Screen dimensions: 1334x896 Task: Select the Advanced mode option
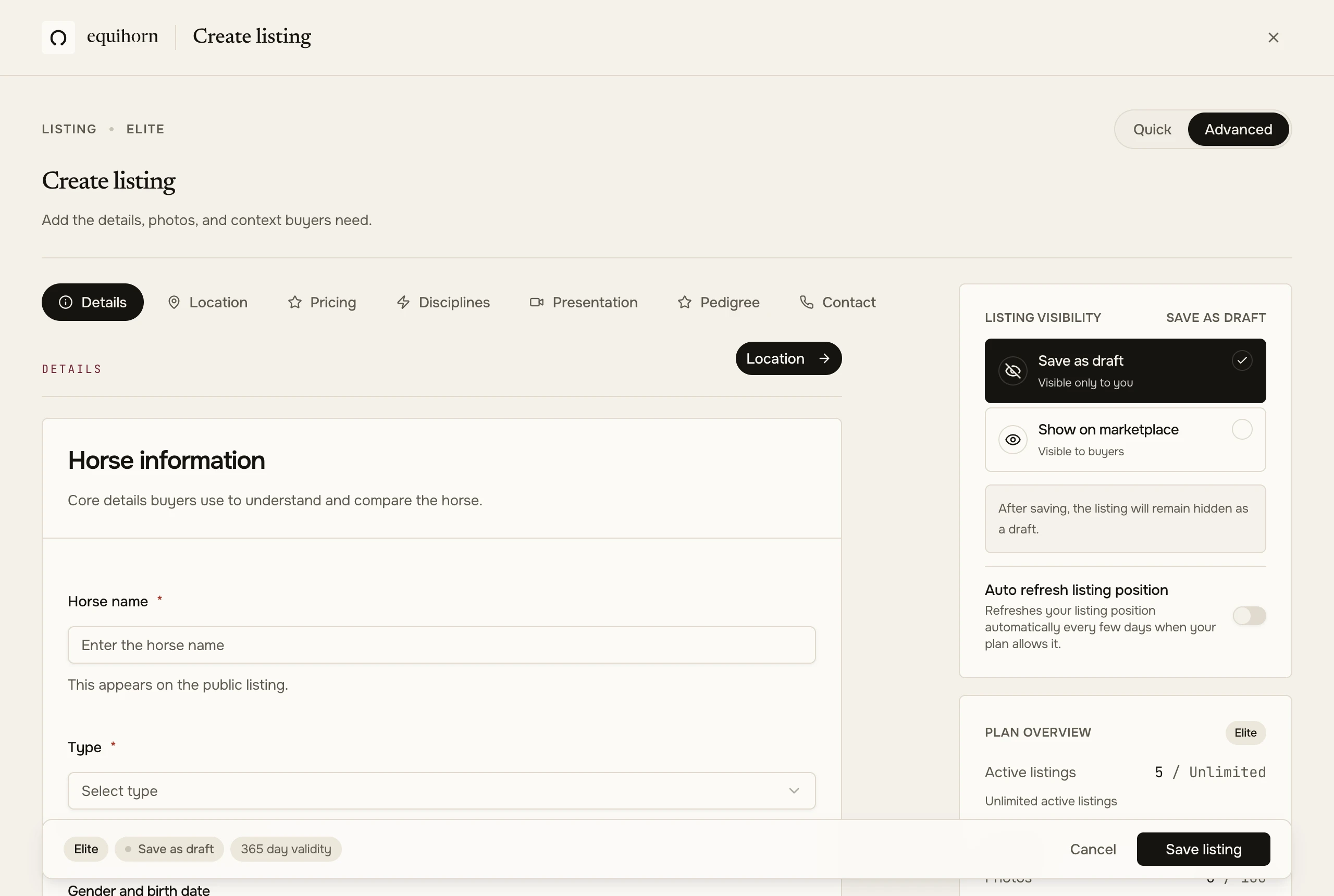[1238, 129]
